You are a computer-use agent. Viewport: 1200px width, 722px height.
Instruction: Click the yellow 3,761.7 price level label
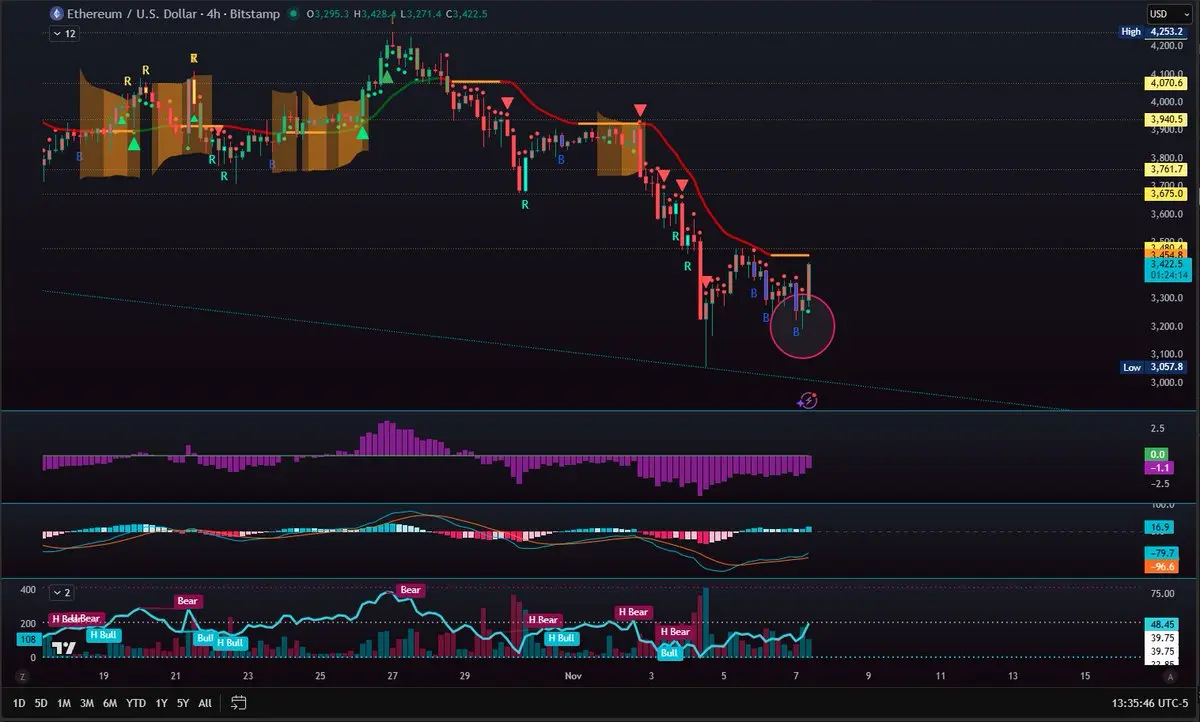click(x=1167, y=169)
